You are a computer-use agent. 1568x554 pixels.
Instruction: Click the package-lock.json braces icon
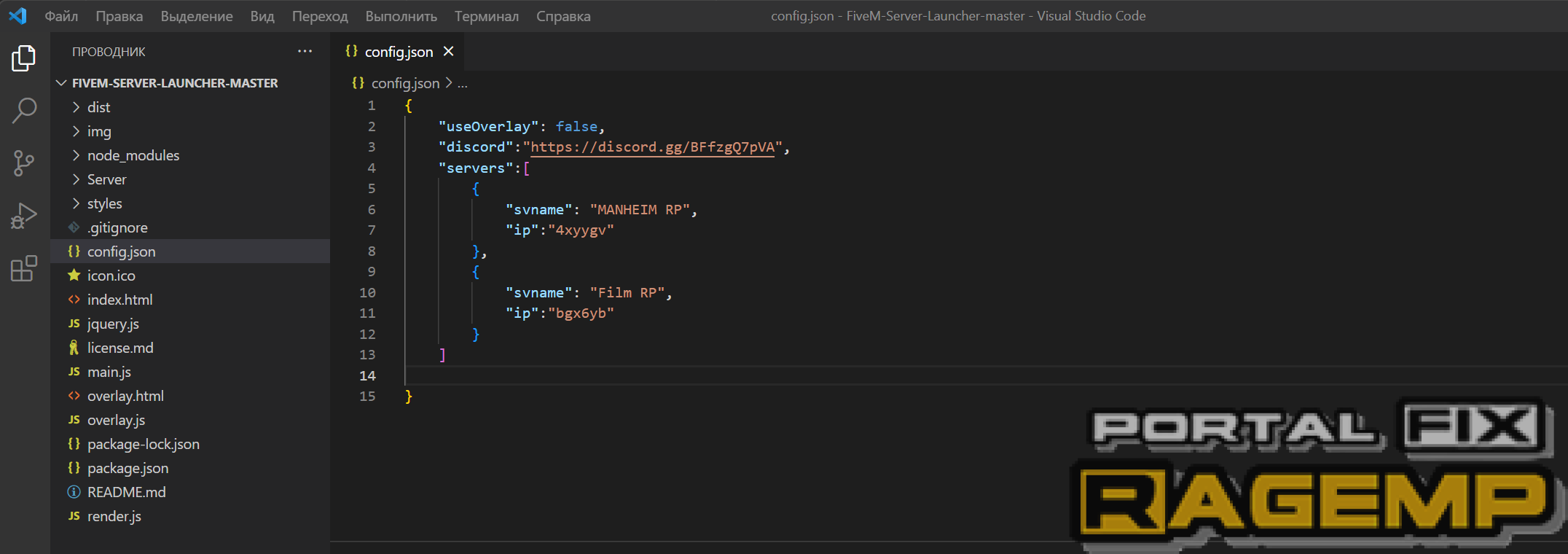point(74,444)
